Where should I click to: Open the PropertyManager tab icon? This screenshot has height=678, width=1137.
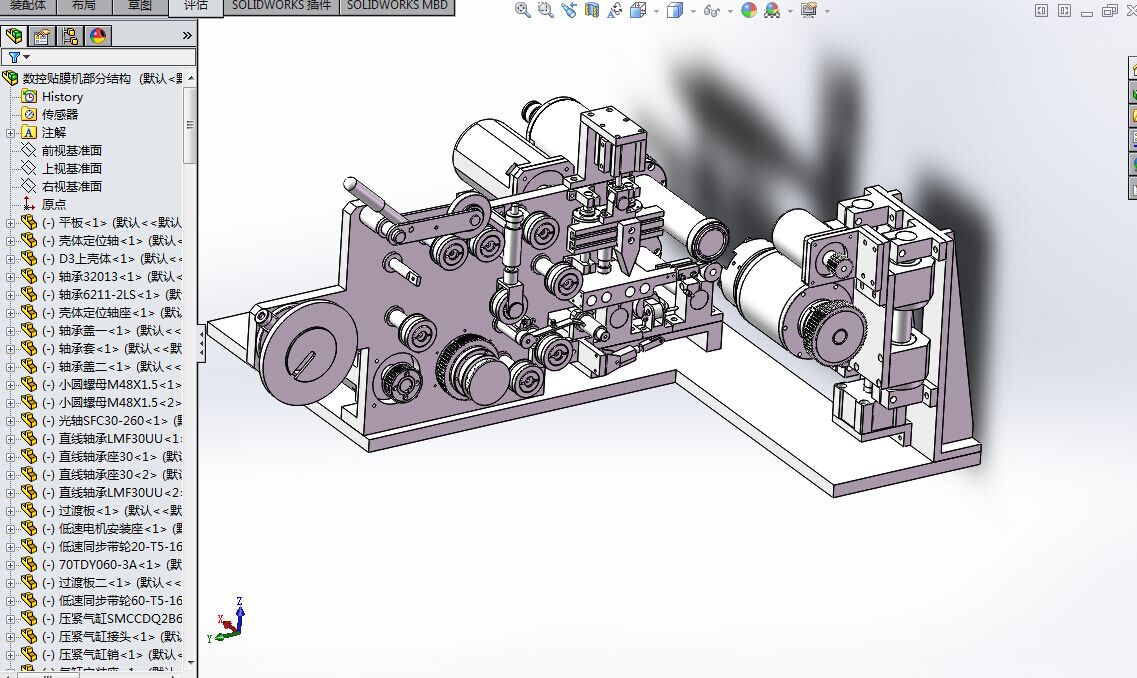coord(42,36)
